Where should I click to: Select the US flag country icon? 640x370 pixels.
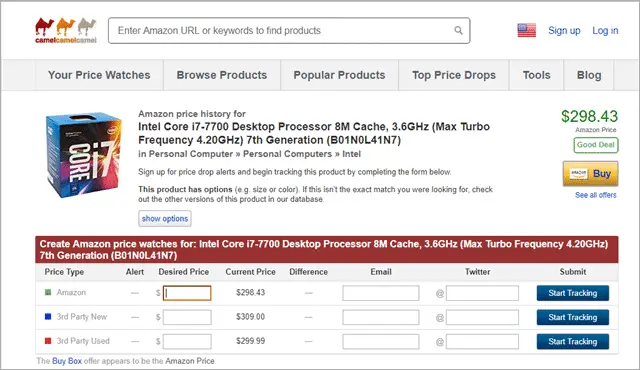[x=527, y=31]
